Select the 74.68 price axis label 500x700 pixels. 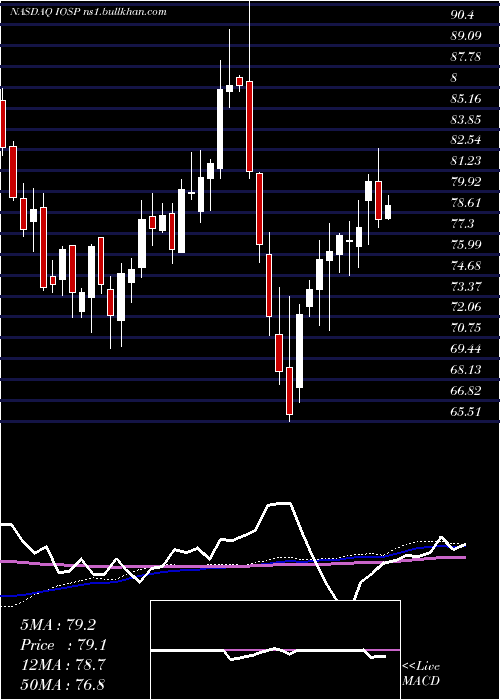click(466, 265)
